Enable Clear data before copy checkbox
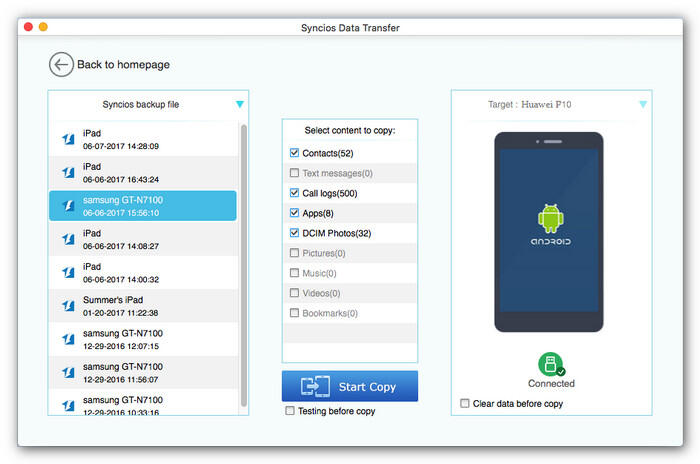The image size is (700, 464). pyautogui.click(x=465, y=403)
